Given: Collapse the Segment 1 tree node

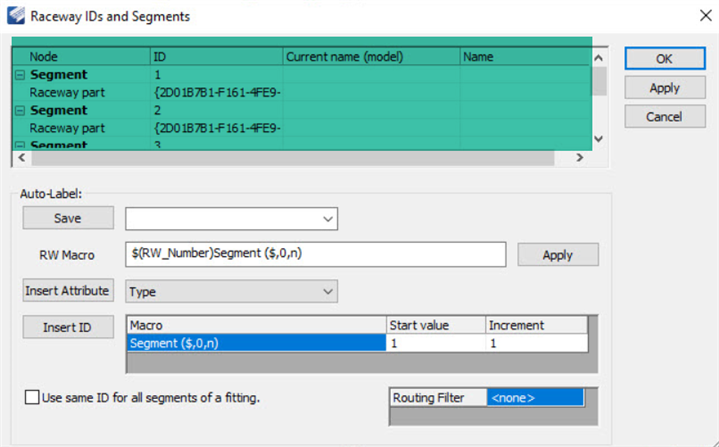Looking at the screenshot, I should click(20, 75).
